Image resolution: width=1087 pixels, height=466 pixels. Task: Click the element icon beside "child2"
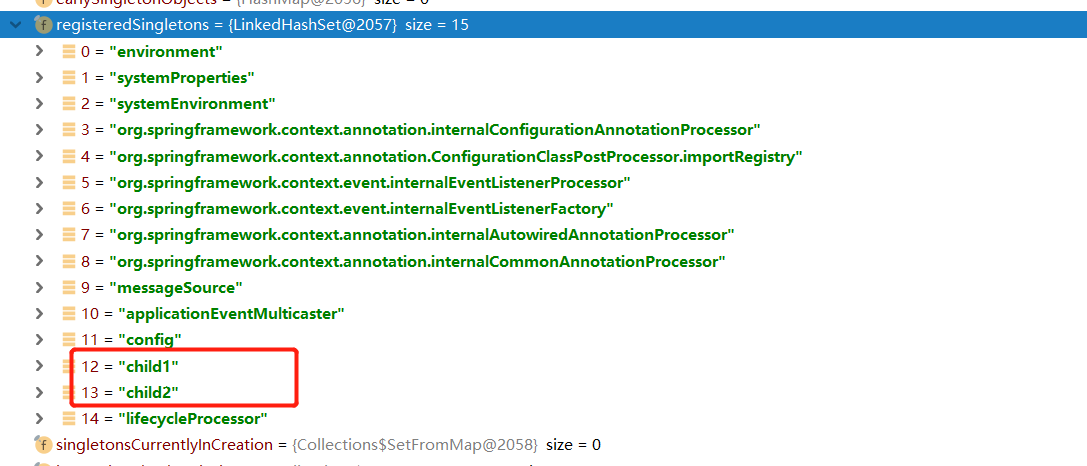69,392
